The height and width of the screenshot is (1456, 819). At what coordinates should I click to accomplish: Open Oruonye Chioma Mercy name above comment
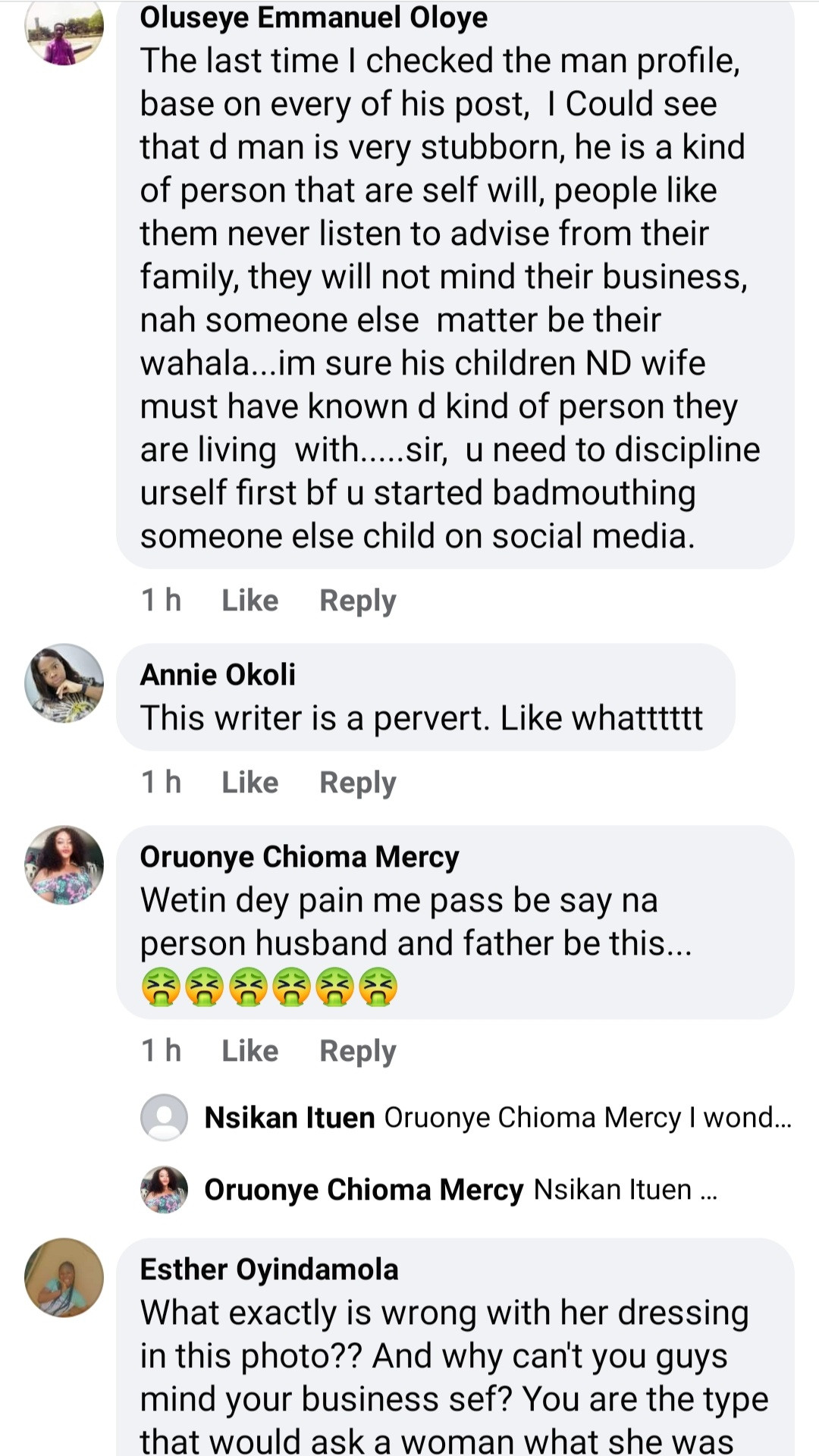[x=300, y=857]
